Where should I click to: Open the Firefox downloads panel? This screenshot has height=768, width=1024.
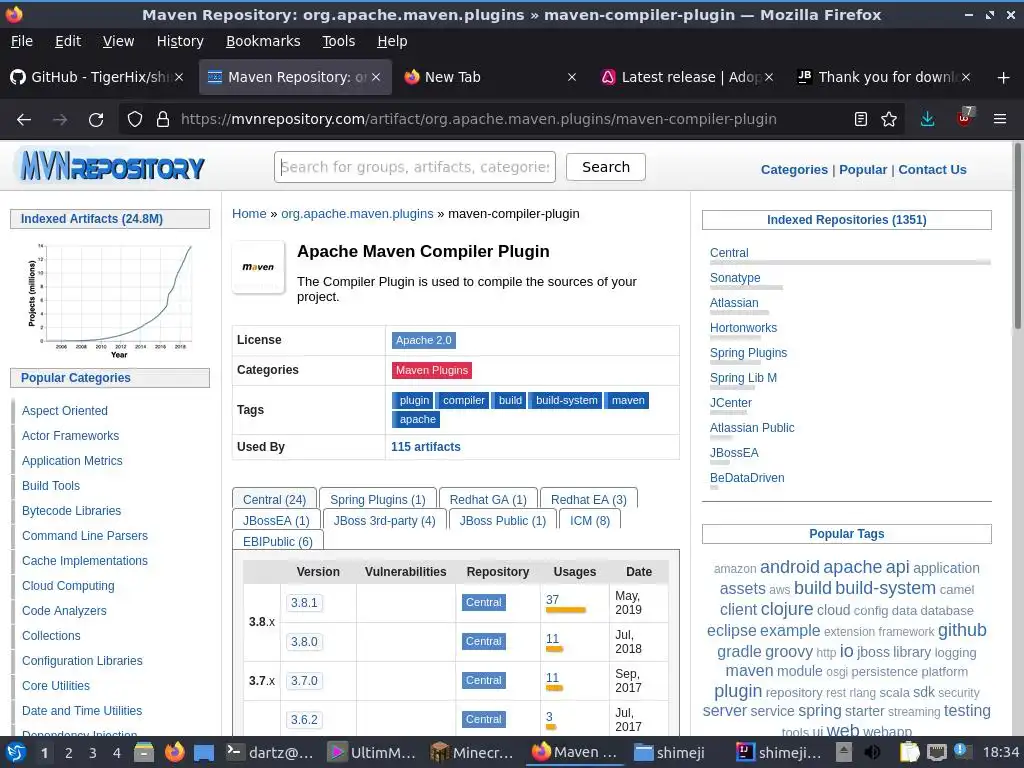pyautogui.click(x=927, y=119)
